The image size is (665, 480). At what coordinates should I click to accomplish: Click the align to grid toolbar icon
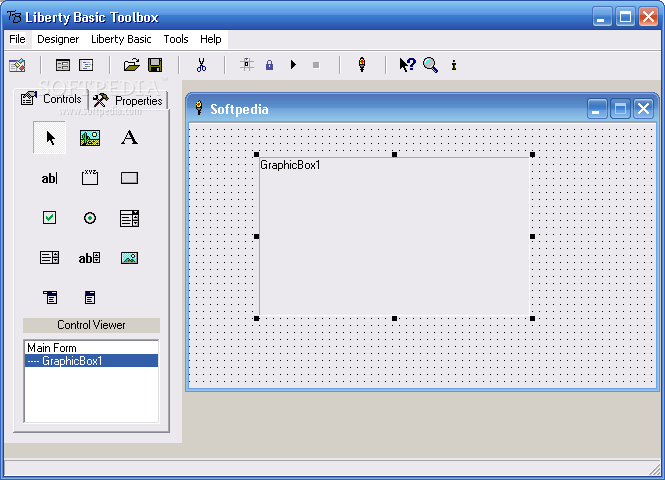coord(247,65)
